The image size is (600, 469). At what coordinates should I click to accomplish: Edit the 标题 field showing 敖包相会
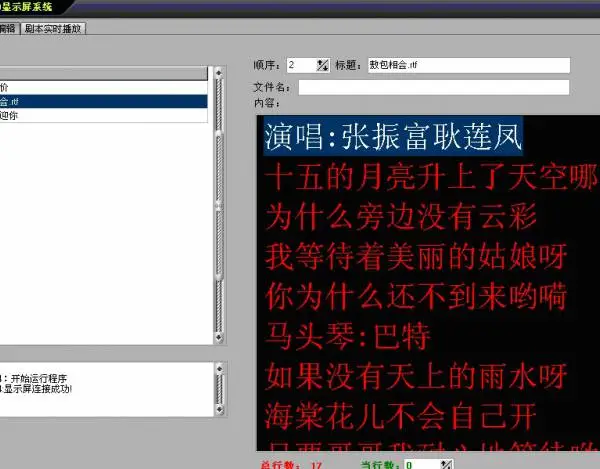point(469,65)
